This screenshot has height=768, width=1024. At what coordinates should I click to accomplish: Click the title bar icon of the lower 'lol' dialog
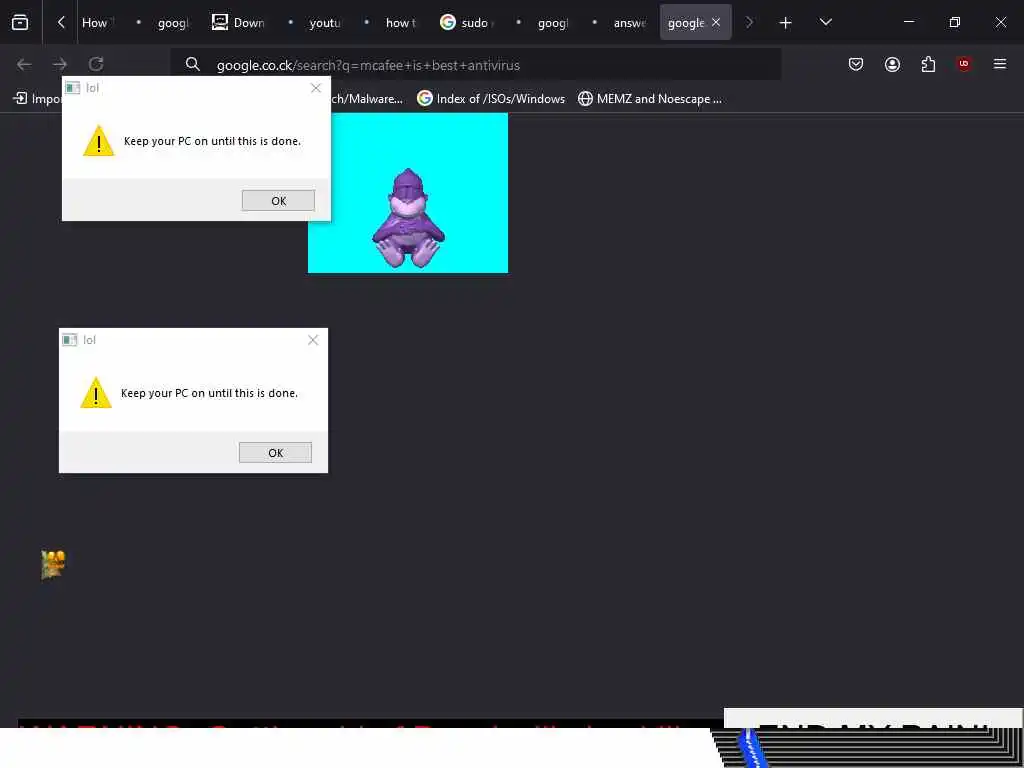point(70,340)
